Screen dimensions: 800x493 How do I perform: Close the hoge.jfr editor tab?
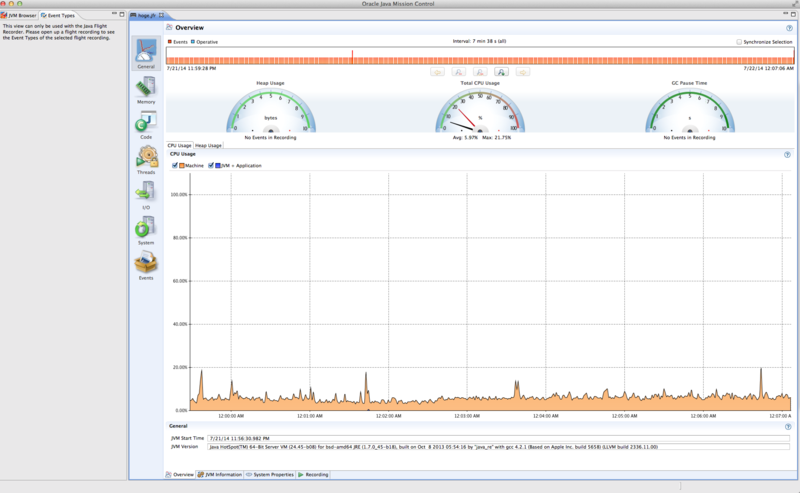coord(161,15)
